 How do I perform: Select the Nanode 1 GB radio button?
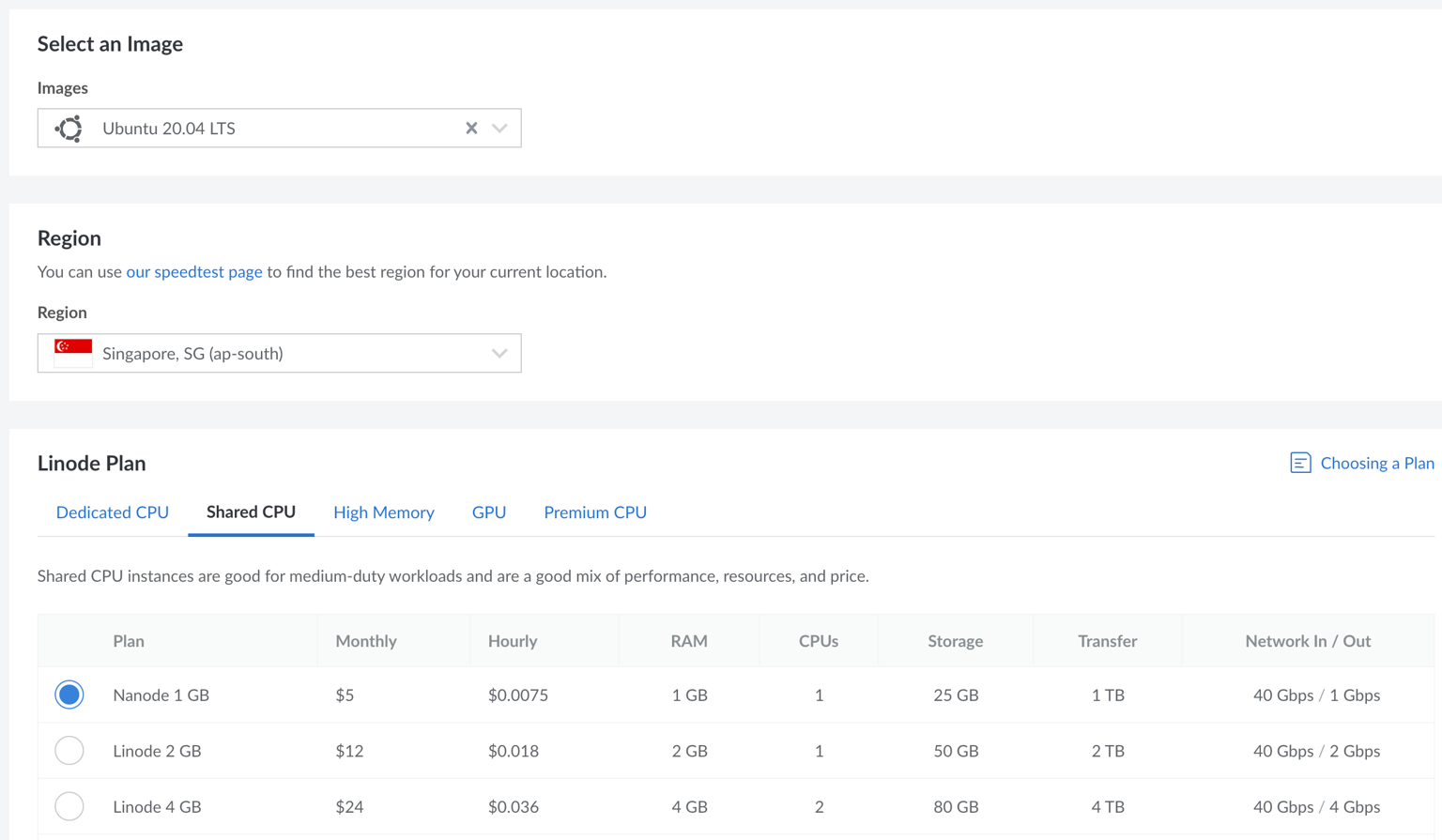(x=69, y=695)
